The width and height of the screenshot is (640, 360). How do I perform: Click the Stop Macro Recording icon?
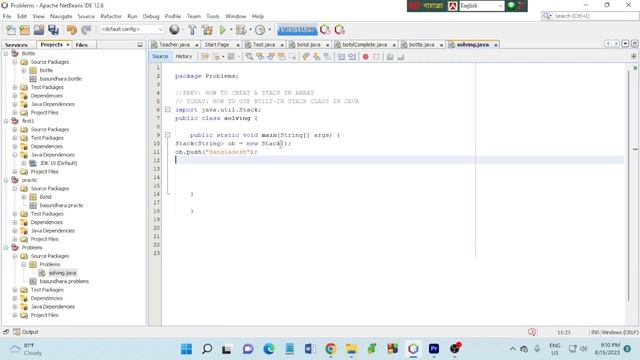[376, 57]
